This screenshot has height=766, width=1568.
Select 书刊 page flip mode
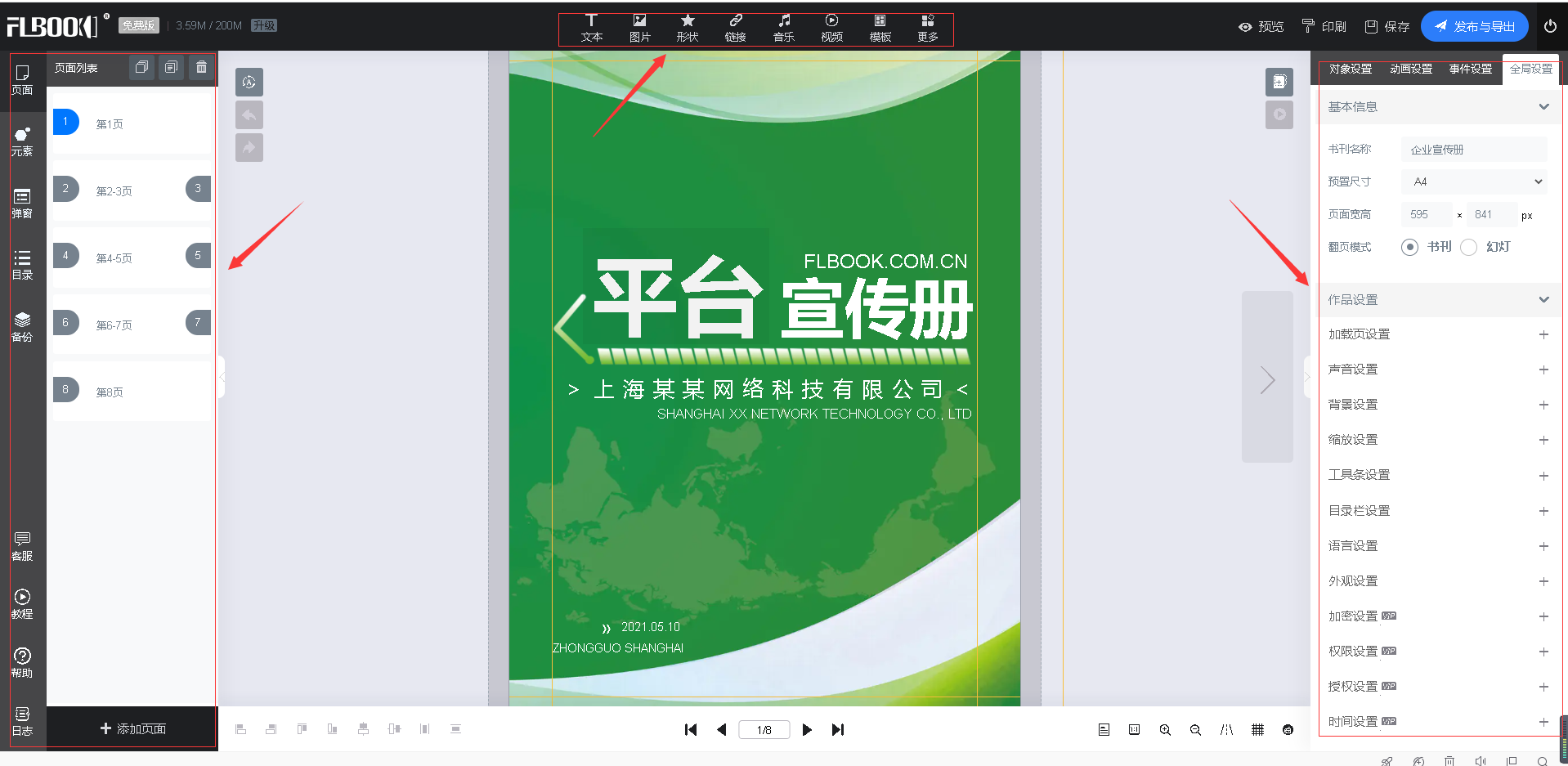pos(1409,247)
